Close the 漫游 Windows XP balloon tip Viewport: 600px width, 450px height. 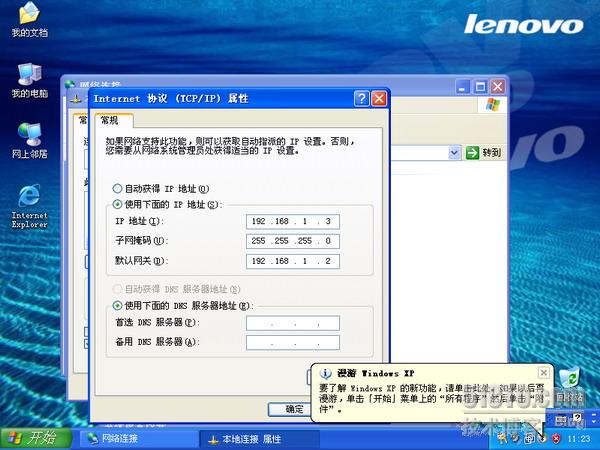point(543,372)
